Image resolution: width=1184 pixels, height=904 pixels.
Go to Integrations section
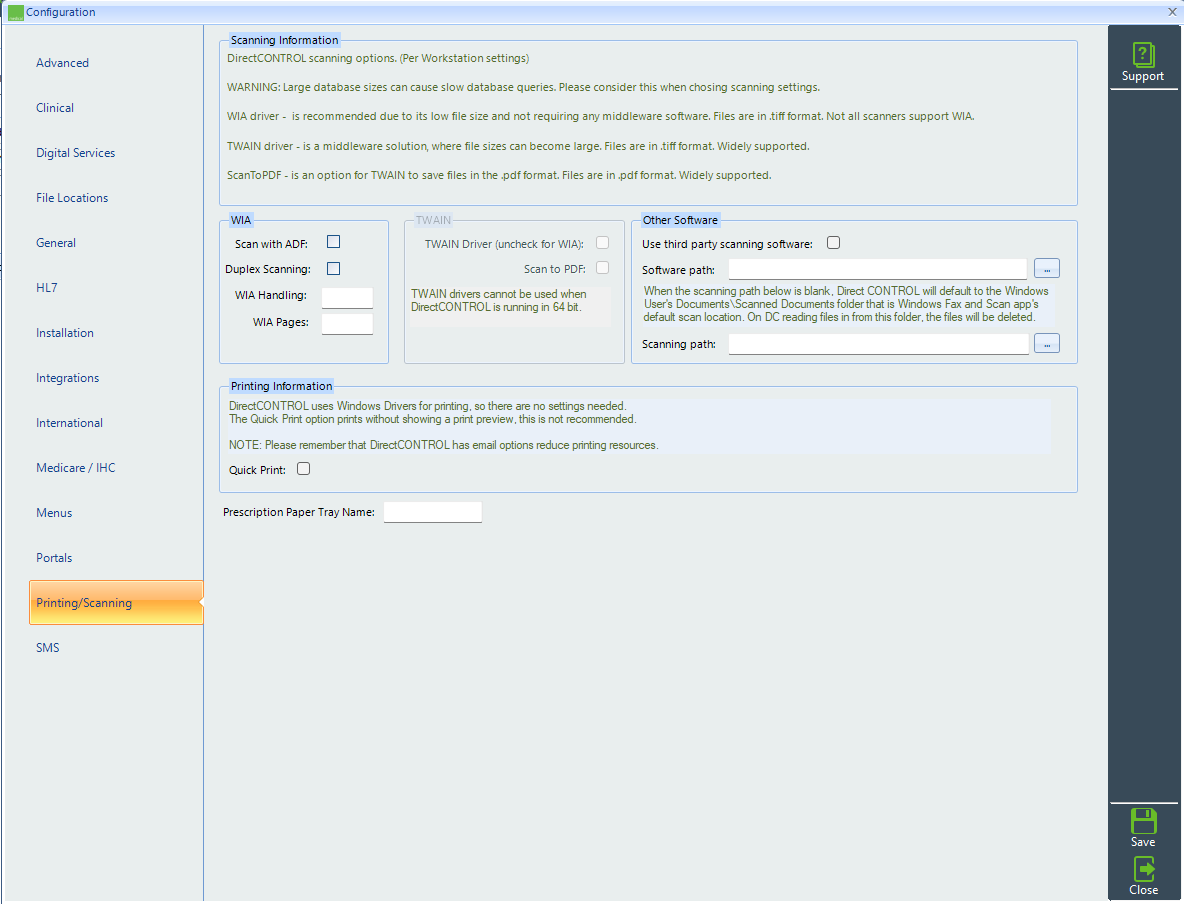pos(67,378)
